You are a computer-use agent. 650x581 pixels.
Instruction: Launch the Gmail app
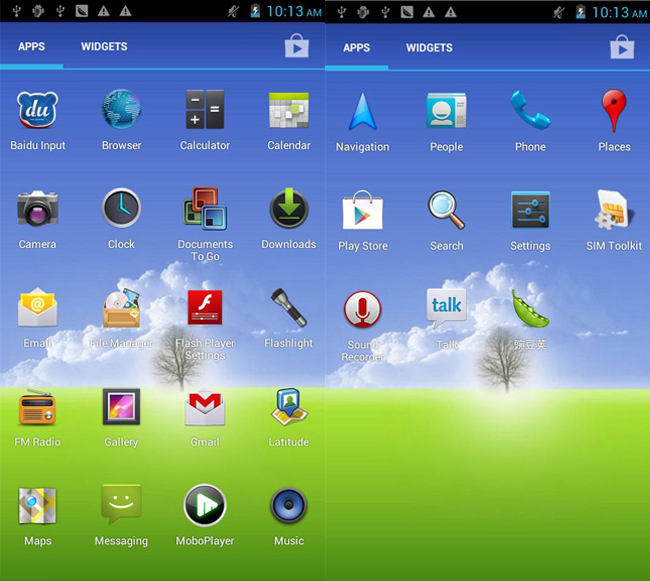205,407
